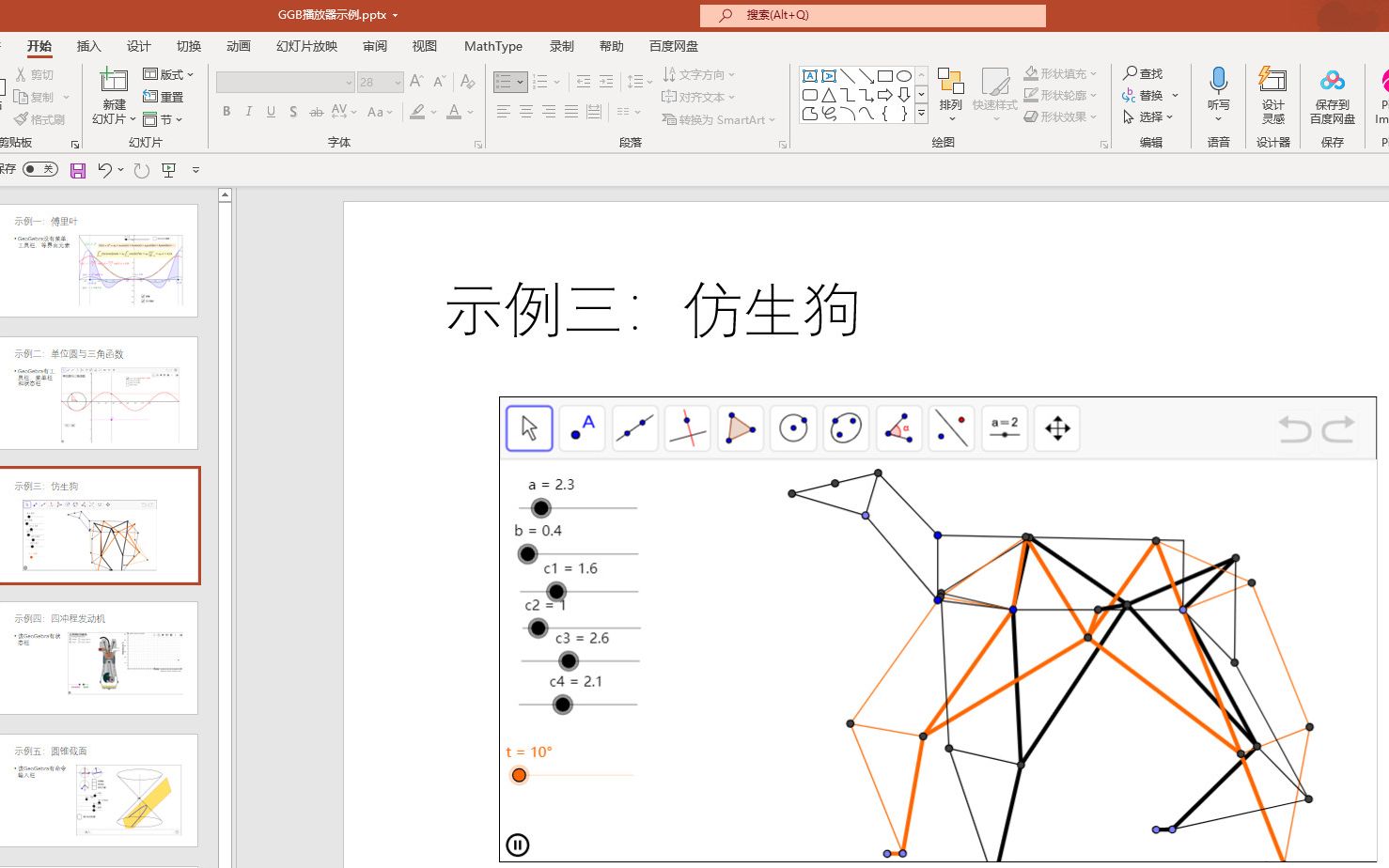
Task: Select the Reflect about Line tool
Action: tap(951, 428)
